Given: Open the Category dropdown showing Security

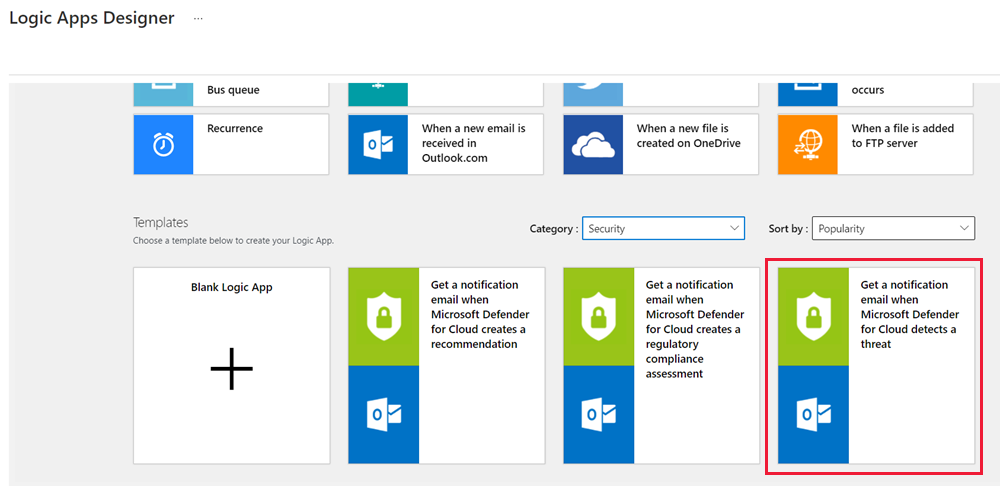Looking at the screenshot, I should pyautogui.click(x=663, y=229).
